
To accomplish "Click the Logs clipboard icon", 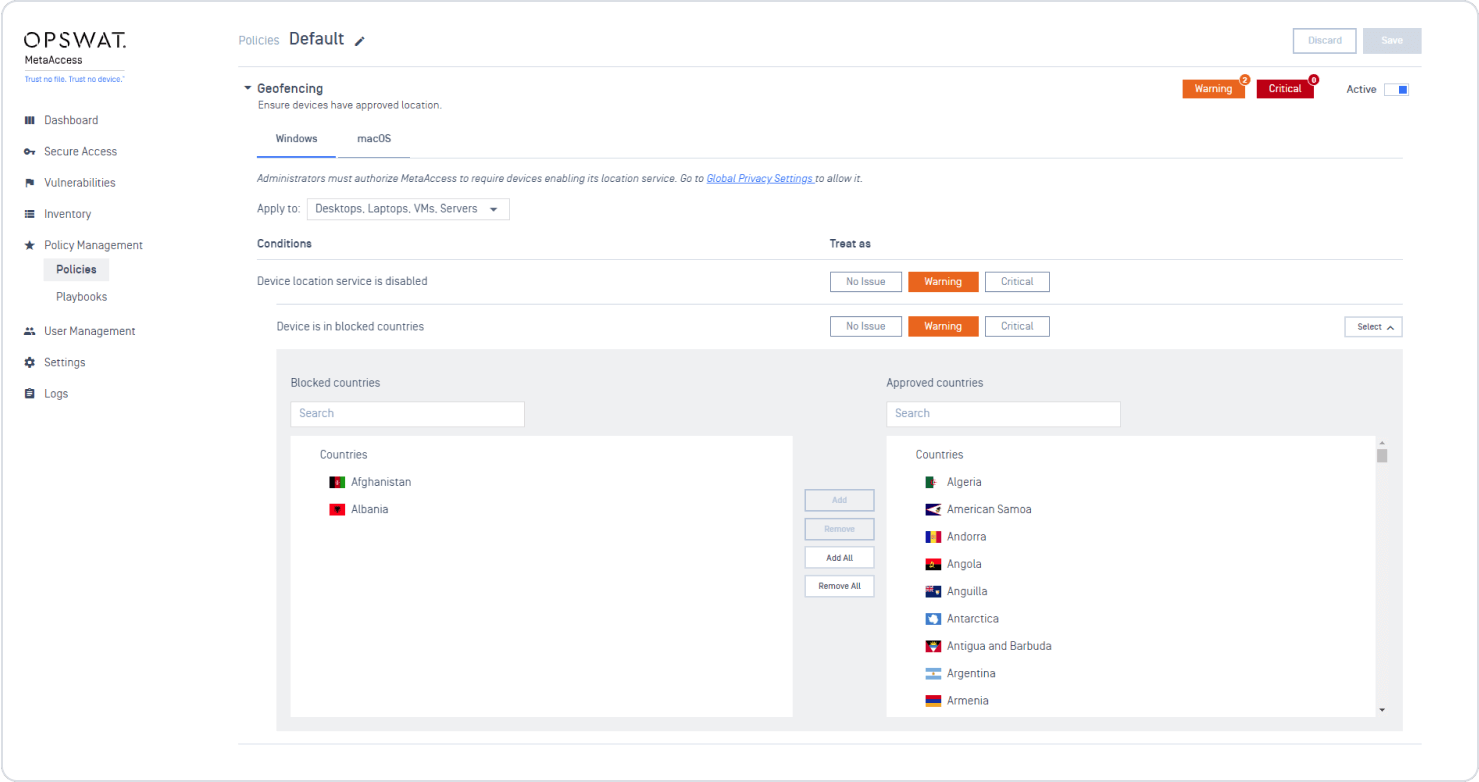I will click(x=30, y=394).
